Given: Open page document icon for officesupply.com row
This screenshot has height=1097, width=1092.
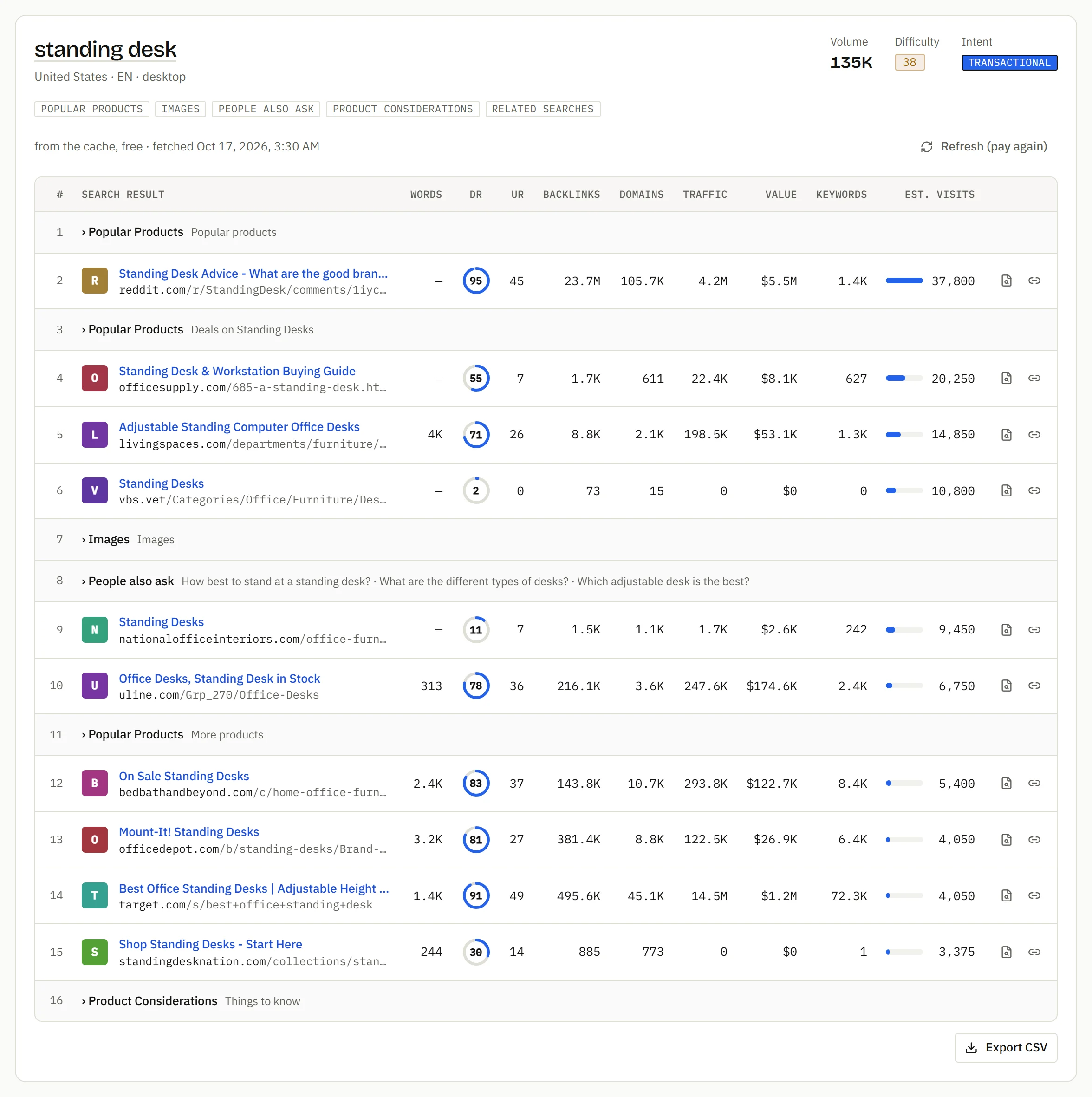Looking at the screenshot, I should click(x=1006, y=378).
